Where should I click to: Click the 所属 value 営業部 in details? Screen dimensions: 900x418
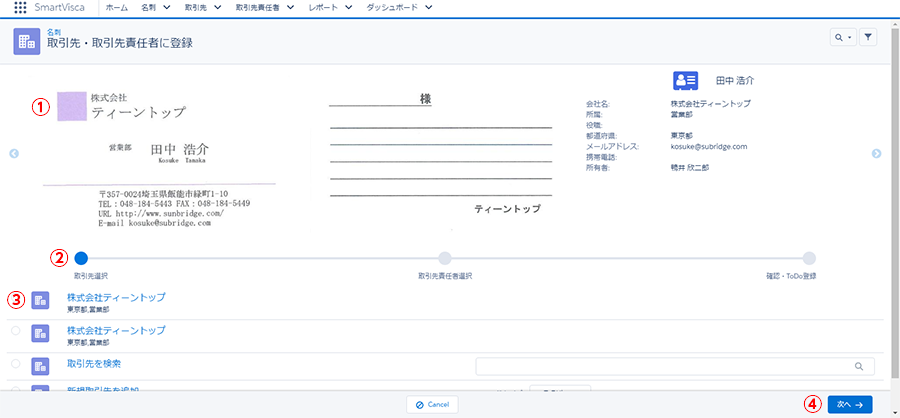[681, 114]
